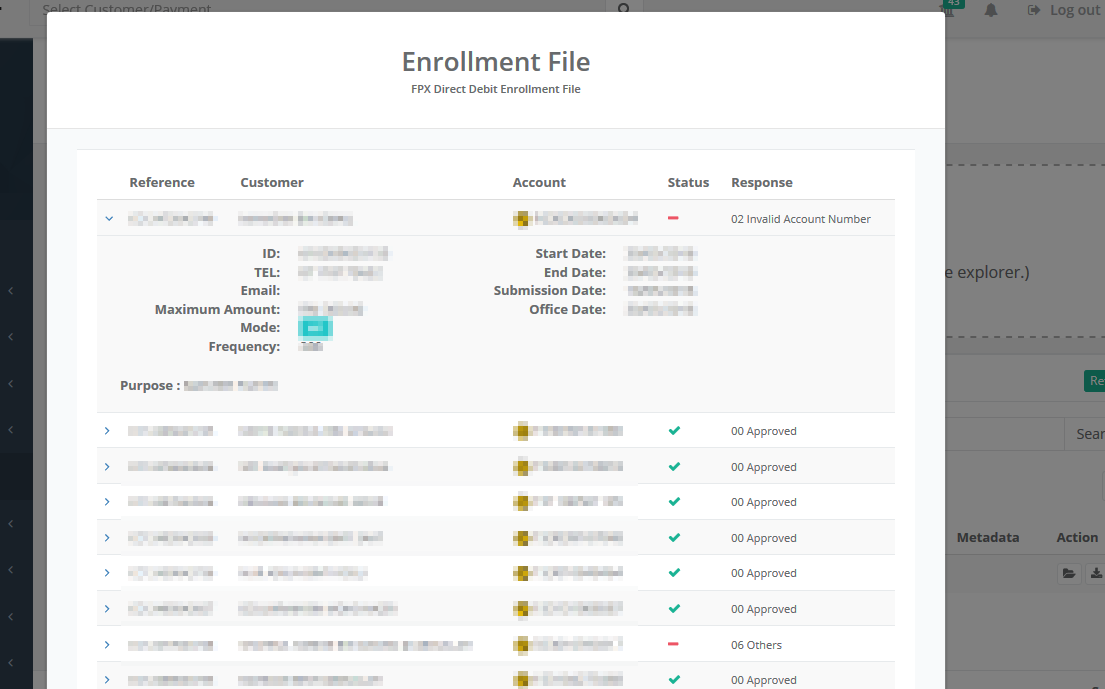Expand the first 00 Approved row
The width and height of the screenshot is (1105, 689).
point(107,431)
